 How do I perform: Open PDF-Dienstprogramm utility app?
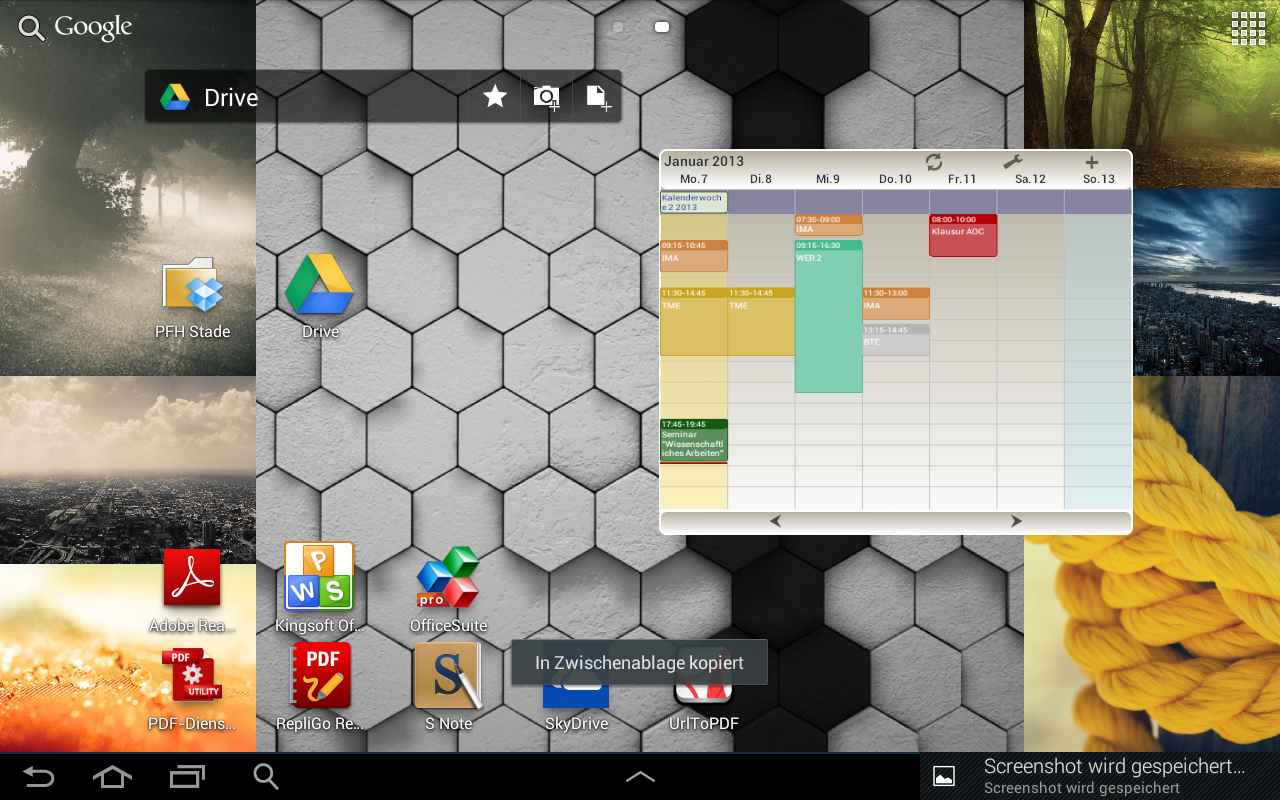coord(192,675)
